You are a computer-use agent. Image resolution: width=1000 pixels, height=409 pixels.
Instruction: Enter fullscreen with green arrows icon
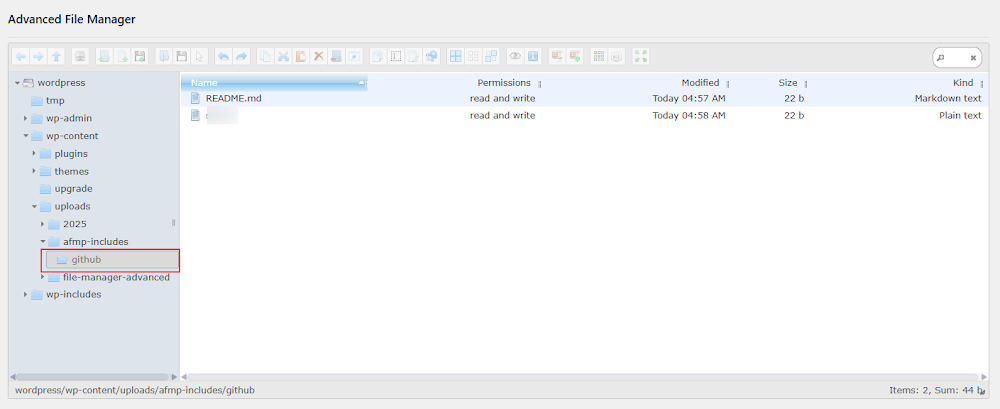tap(641, 57)
